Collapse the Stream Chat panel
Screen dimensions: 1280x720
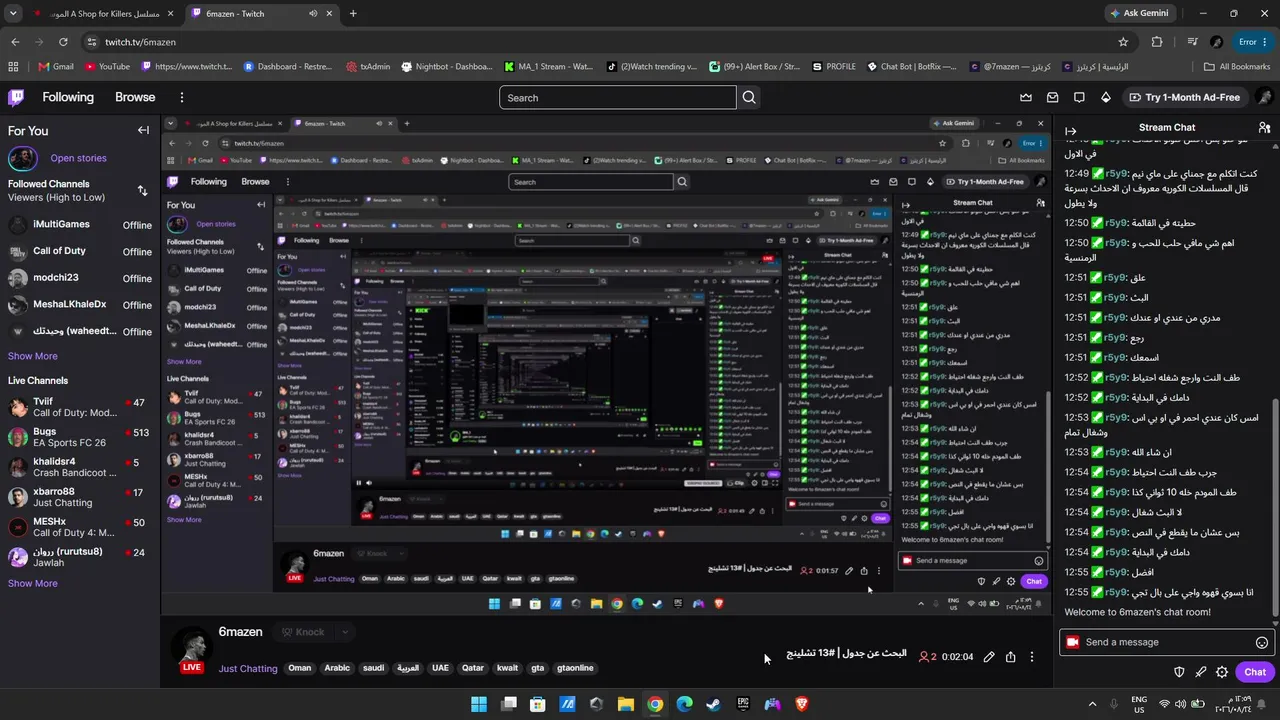tap(1070, 130)
